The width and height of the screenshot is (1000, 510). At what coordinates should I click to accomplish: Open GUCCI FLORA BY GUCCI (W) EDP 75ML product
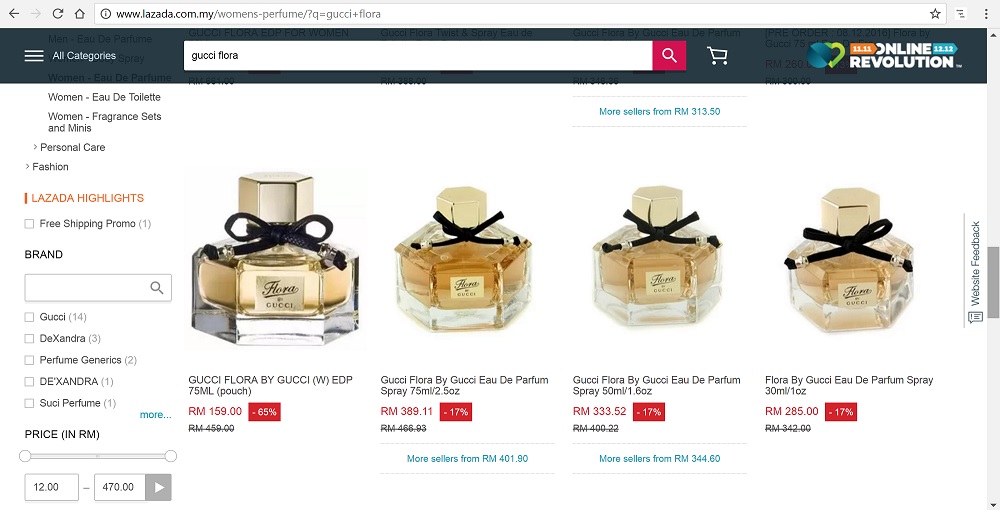coord(270,385)
